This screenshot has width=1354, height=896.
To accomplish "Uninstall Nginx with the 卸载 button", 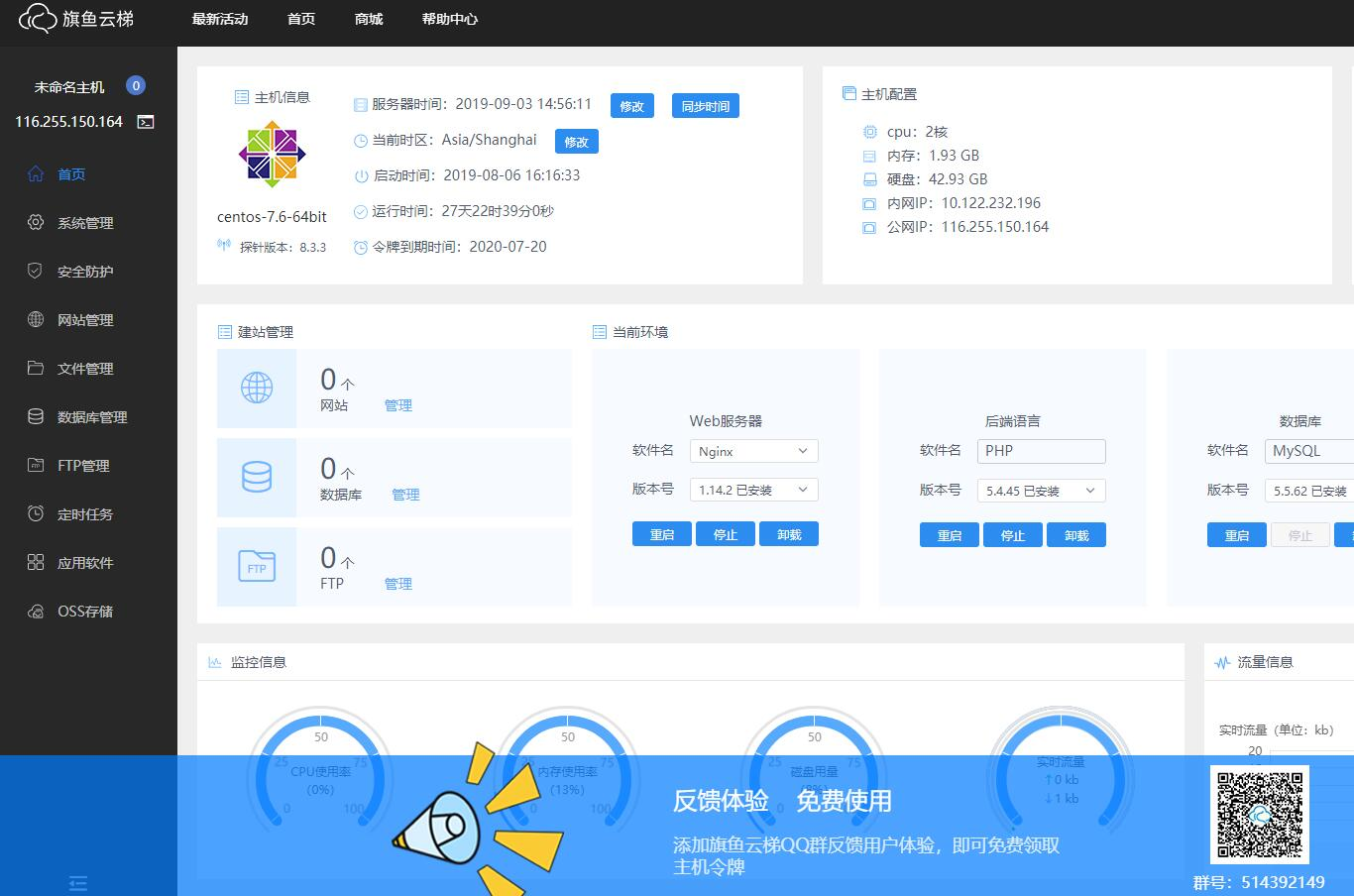I will click(x=789, y=534).
